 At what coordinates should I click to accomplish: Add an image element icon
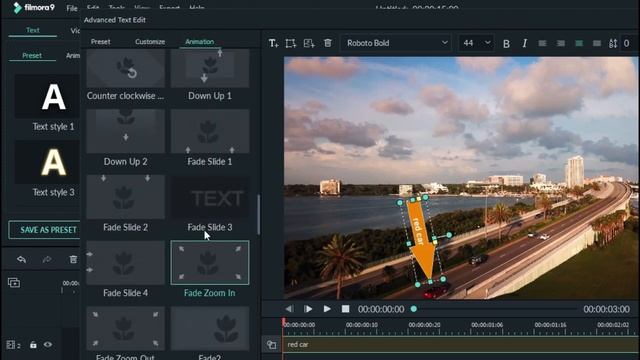pyautogui.click(x=309, y=43)
